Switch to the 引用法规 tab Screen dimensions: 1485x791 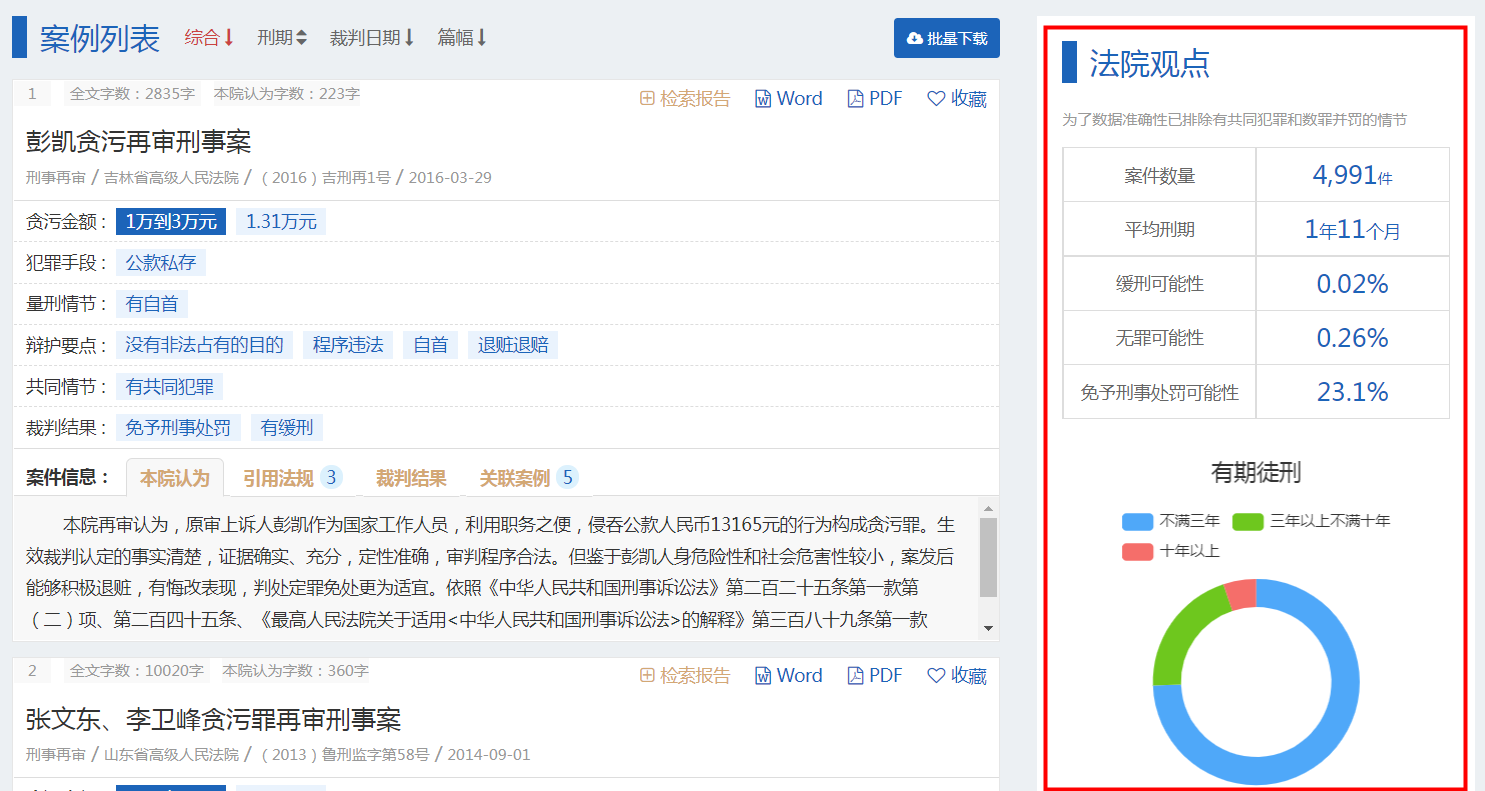pos(292,478)
